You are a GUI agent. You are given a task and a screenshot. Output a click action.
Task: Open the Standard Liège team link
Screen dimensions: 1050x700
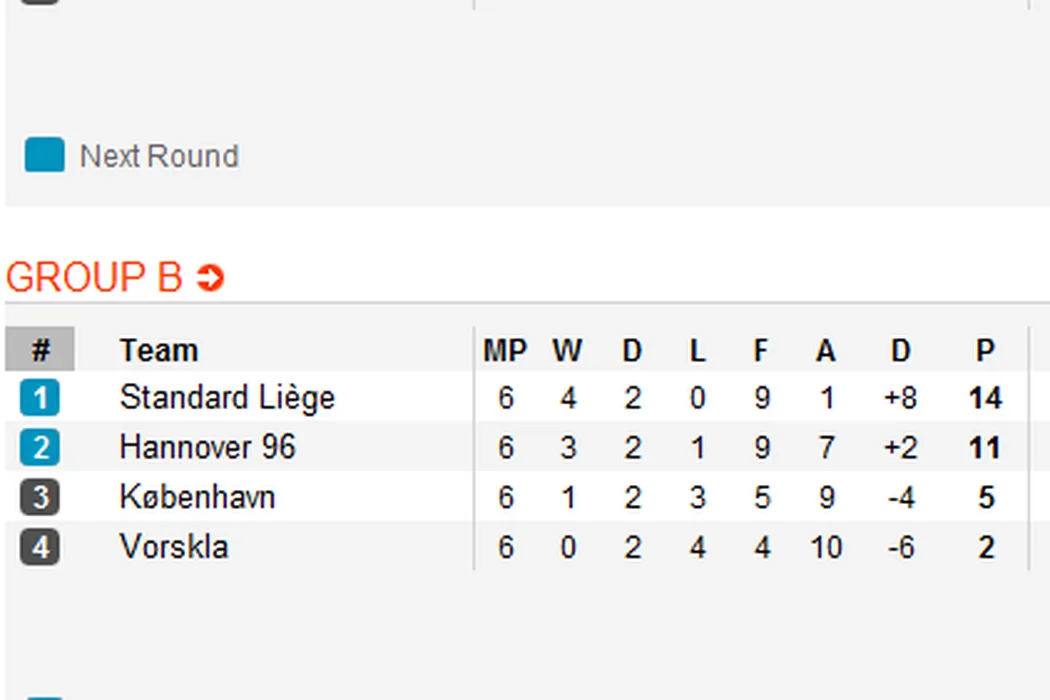click(227, 398)
